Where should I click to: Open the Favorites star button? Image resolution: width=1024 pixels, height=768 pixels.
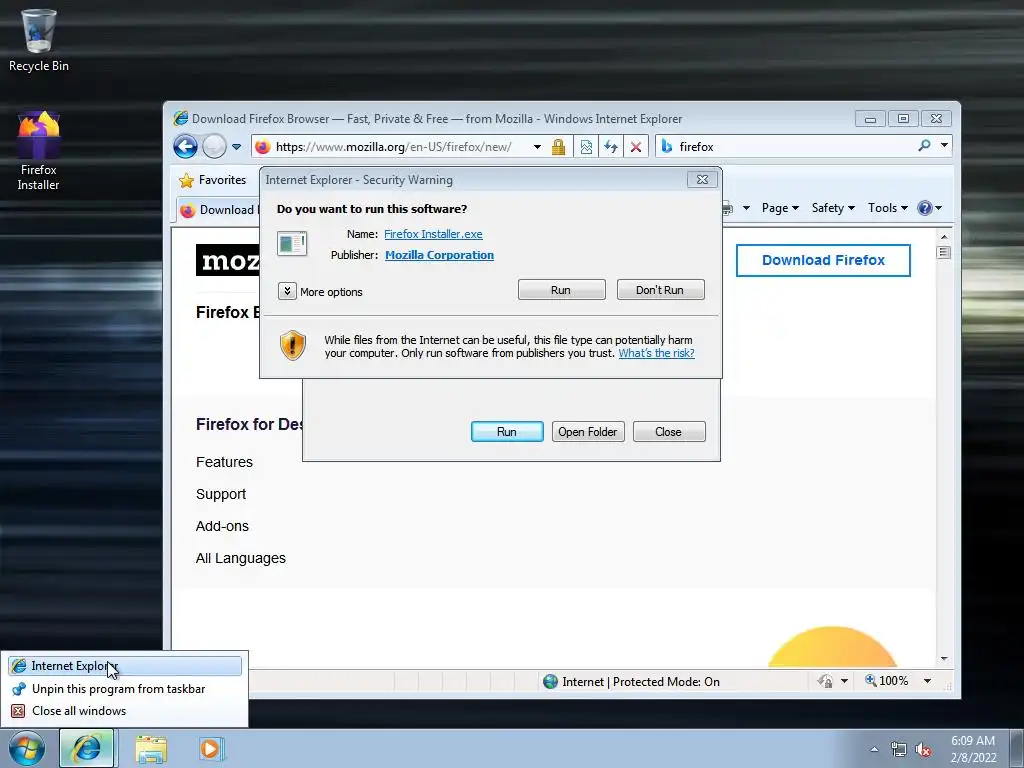(213, 180)
